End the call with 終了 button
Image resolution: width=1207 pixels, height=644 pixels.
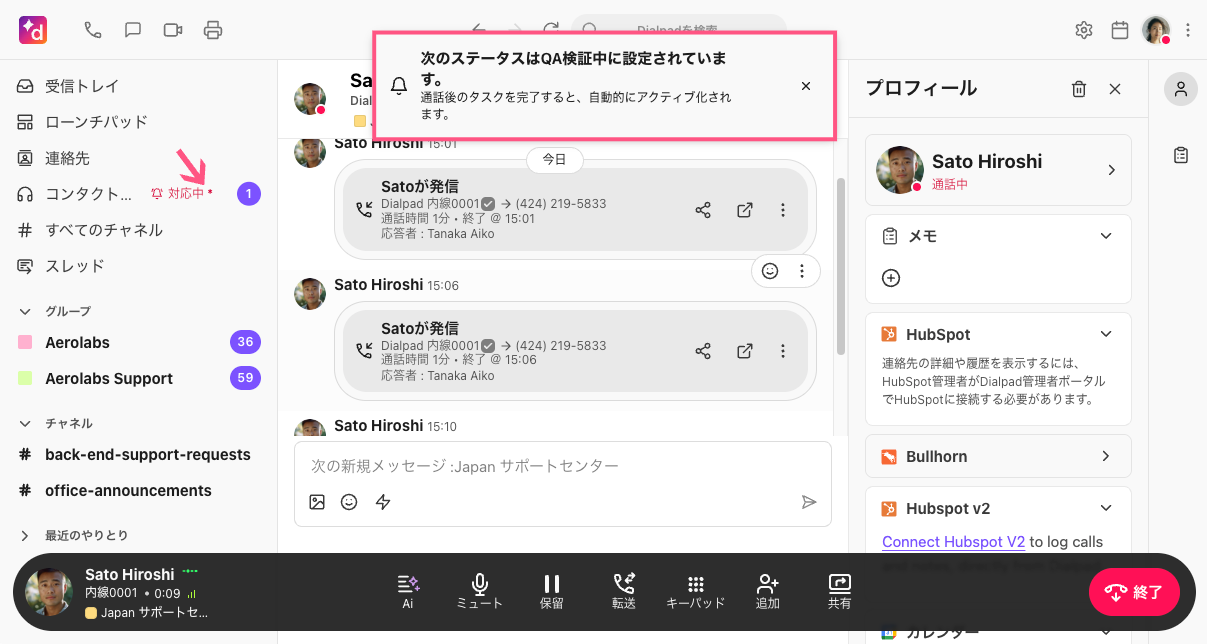pos(1134,592)
